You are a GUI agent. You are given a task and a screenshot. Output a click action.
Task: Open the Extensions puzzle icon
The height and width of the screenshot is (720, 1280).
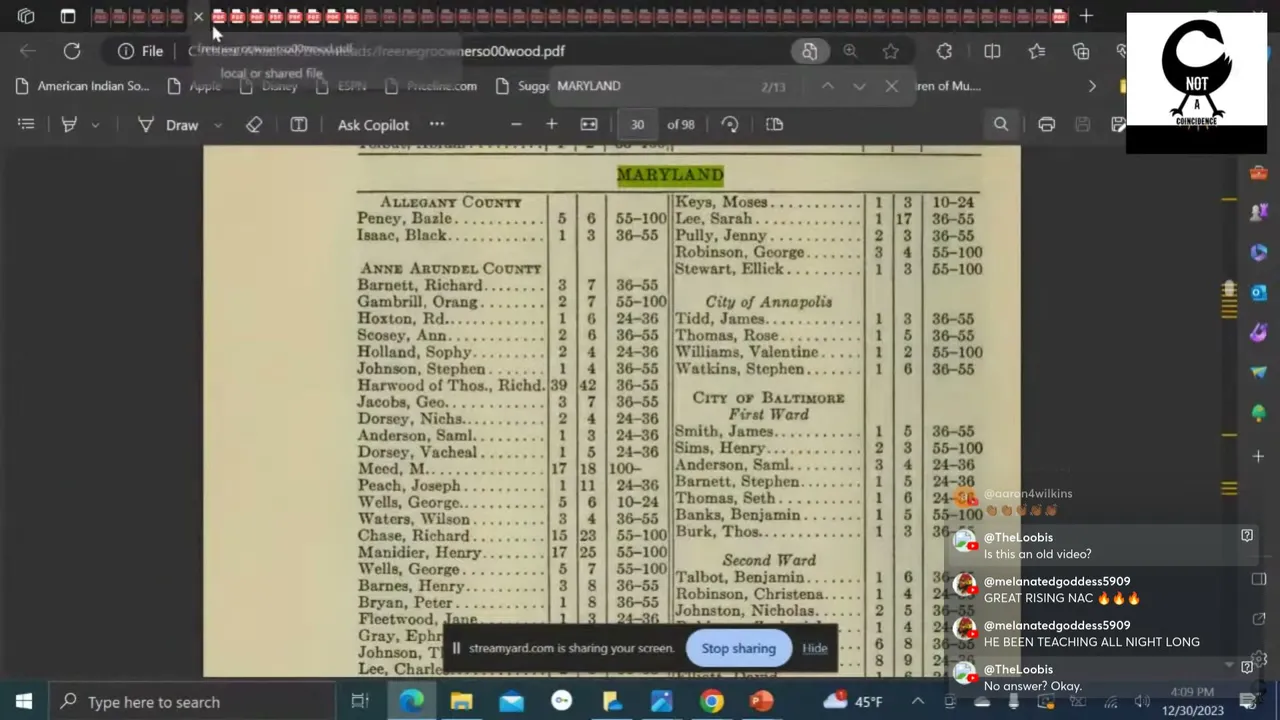click(x=944, y=51)
